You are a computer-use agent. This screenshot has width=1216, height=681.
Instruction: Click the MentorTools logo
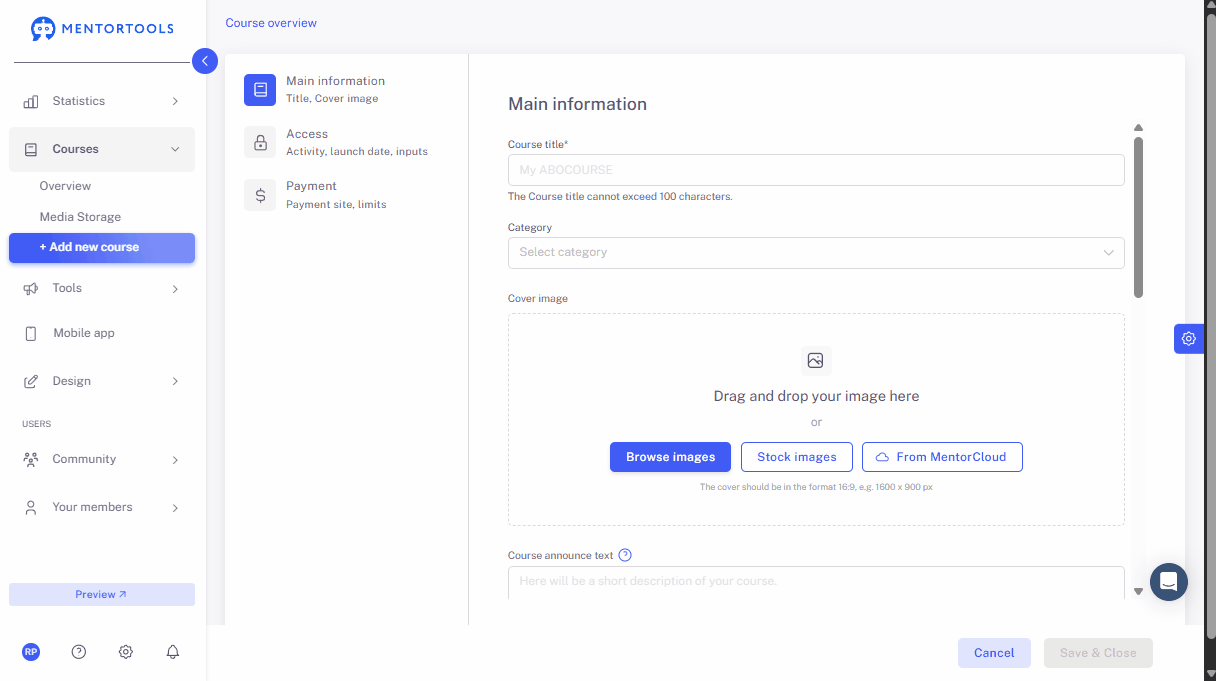click(x=102, y=29)
